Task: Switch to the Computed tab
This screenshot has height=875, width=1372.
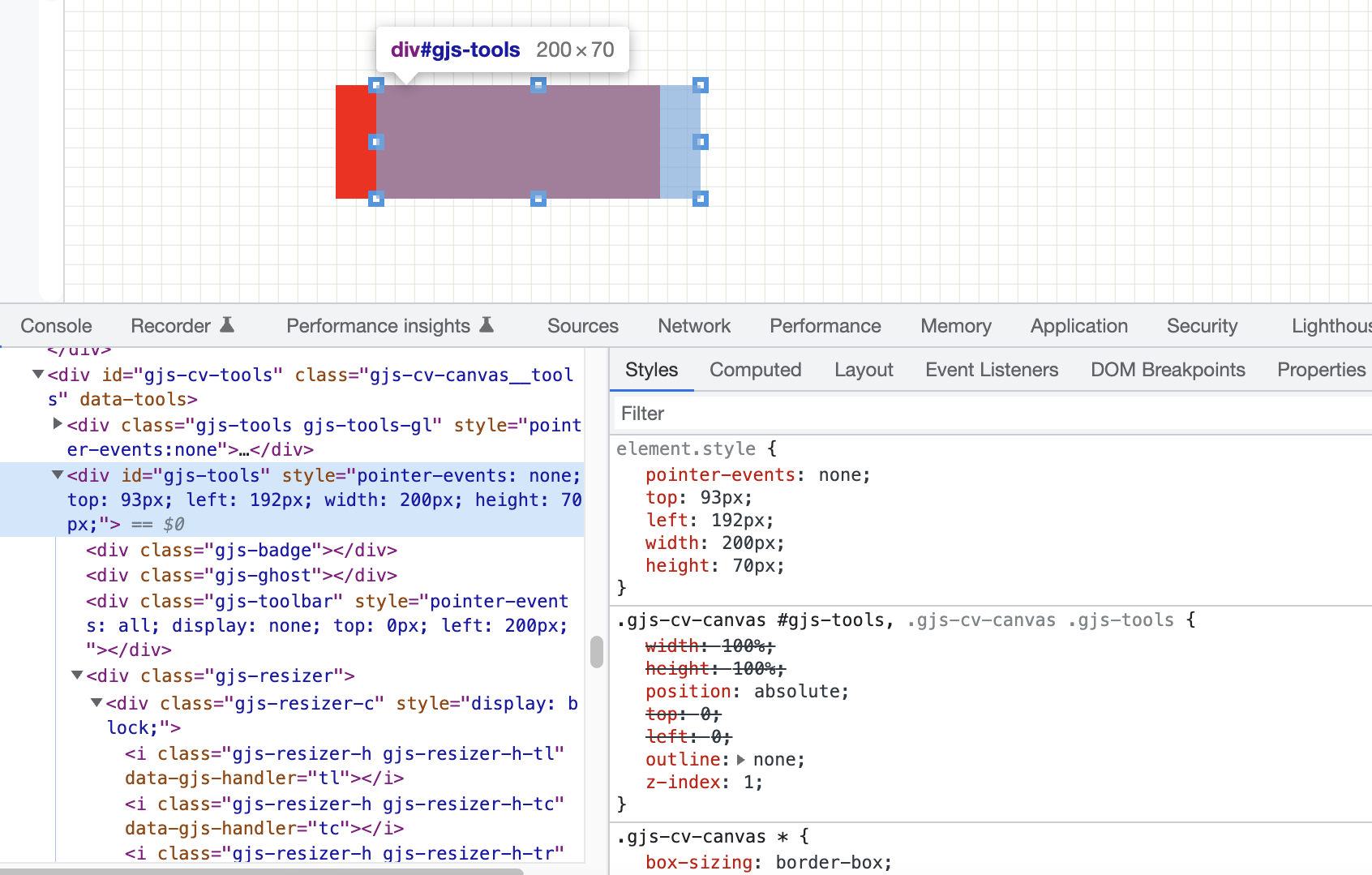Action: coord(755,370)
